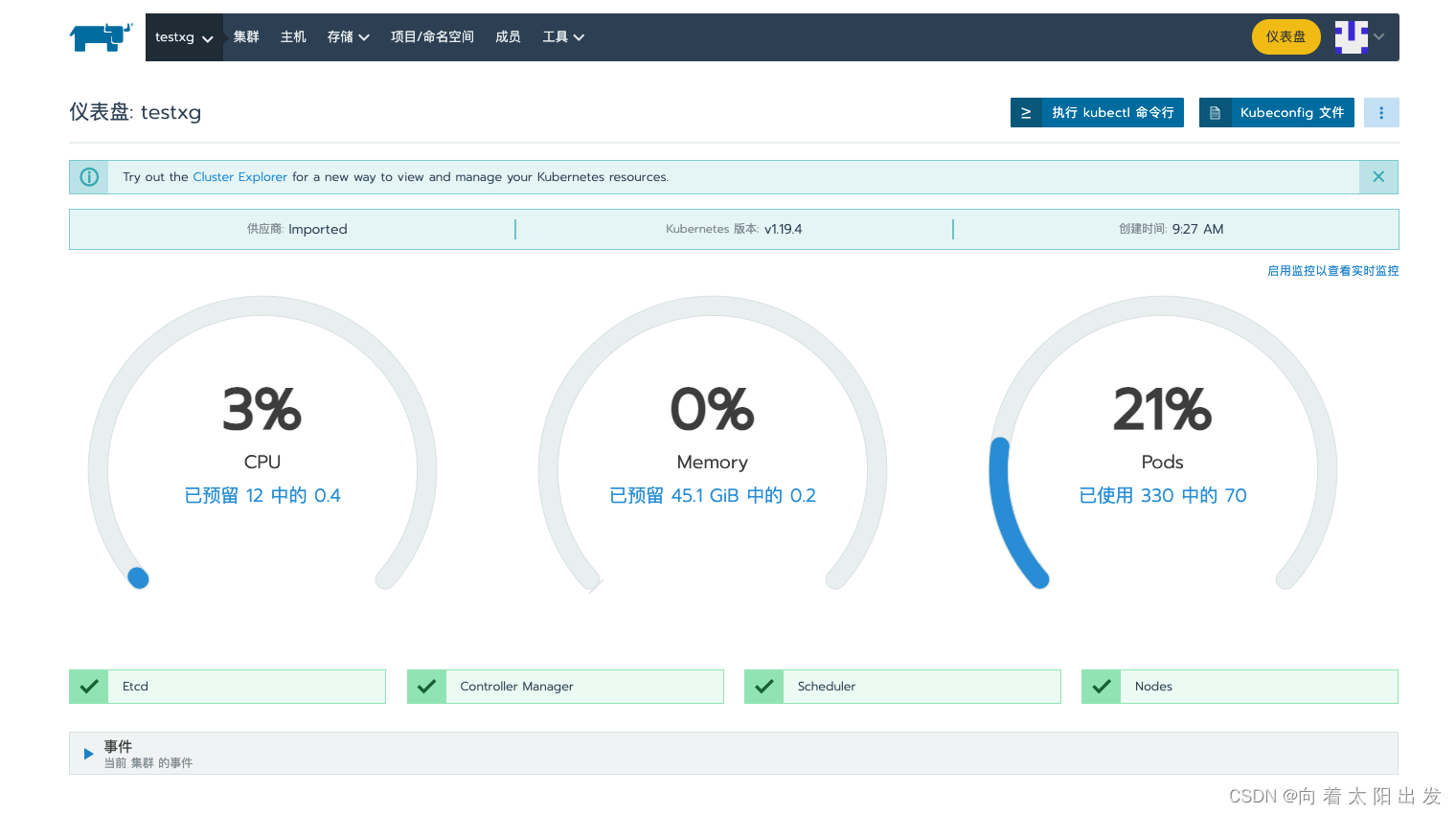Open the testxg cluster dropdown
The height and width of the screenshot is (814, 1456).
[184, 37]
